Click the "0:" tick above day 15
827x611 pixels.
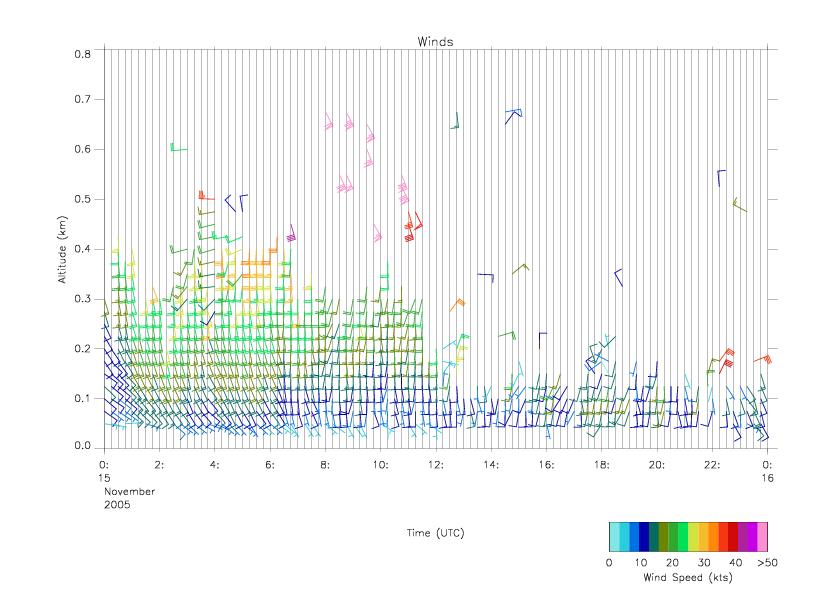click(104, 465)
